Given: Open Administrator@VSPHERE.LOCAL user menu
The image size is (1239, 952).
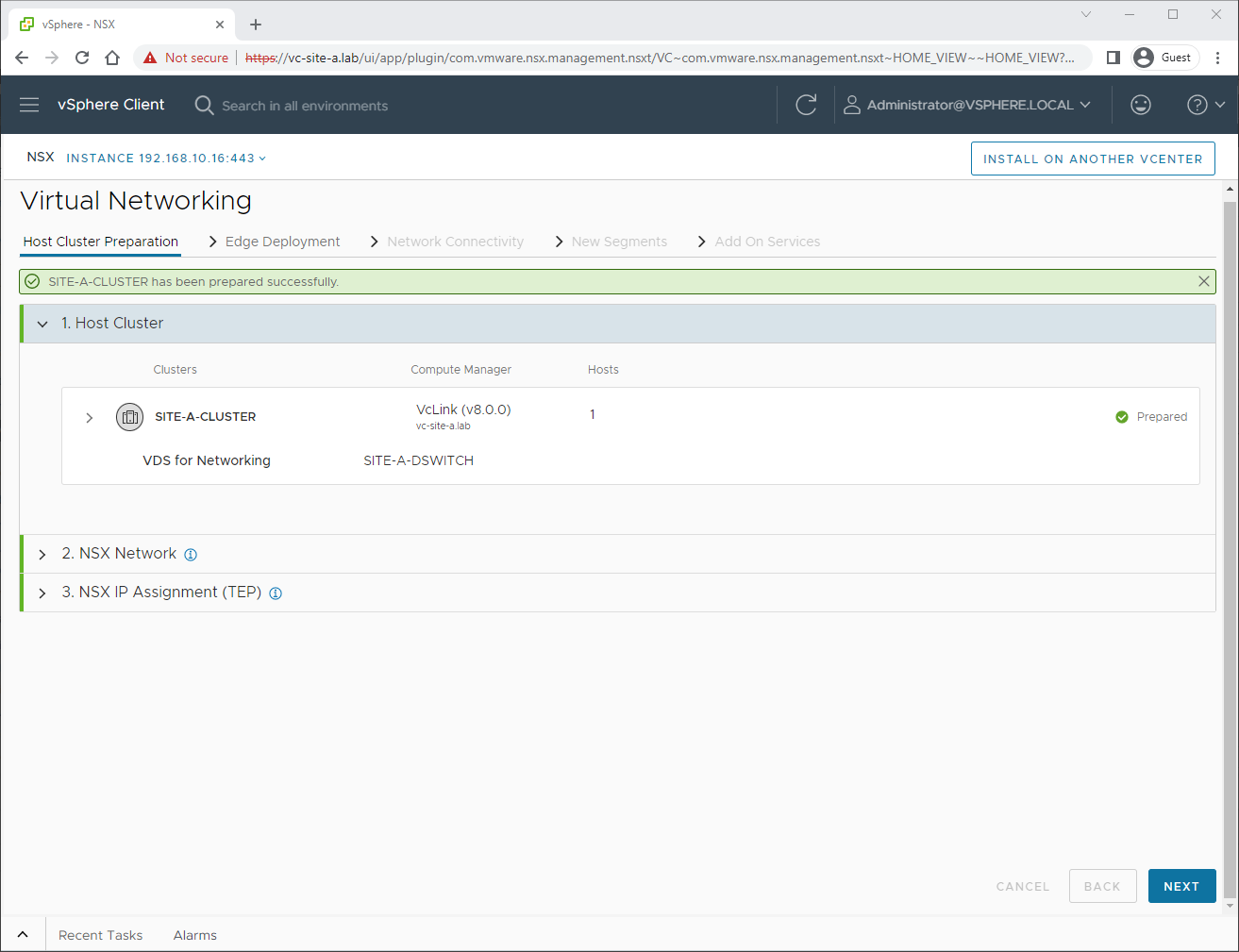Looking at the screenshot, I should (967, 105).
